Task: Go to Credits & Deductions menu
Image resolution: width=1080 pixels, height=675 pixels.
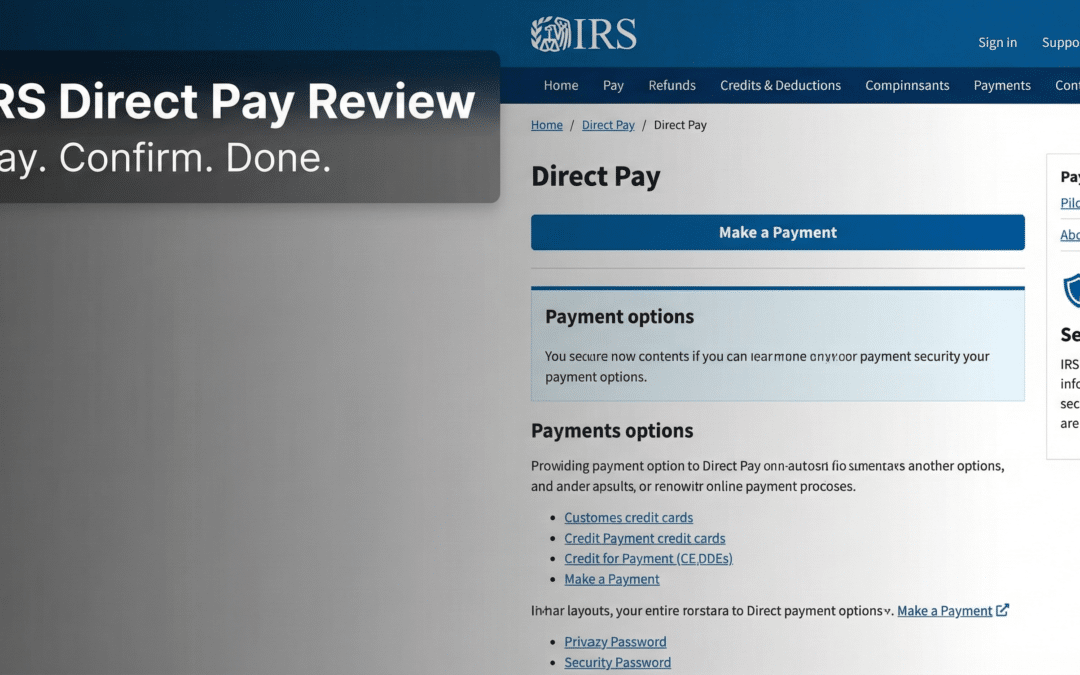Action: [780, 85]
